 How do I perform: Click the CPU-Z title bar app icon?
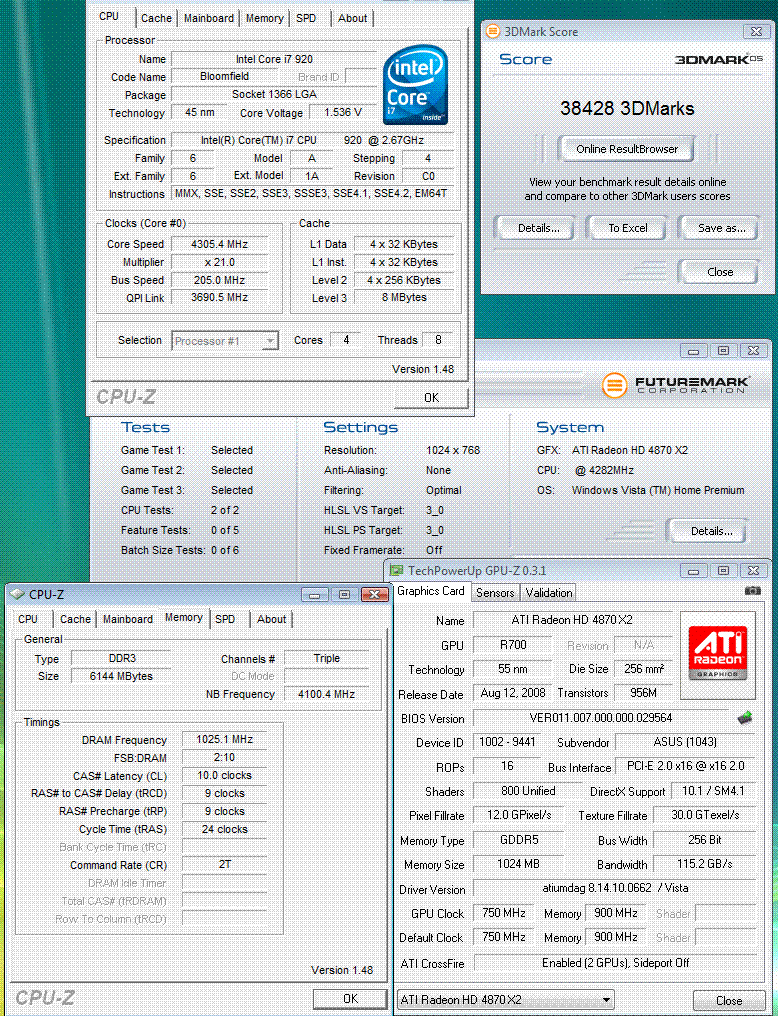click(18, 594)
